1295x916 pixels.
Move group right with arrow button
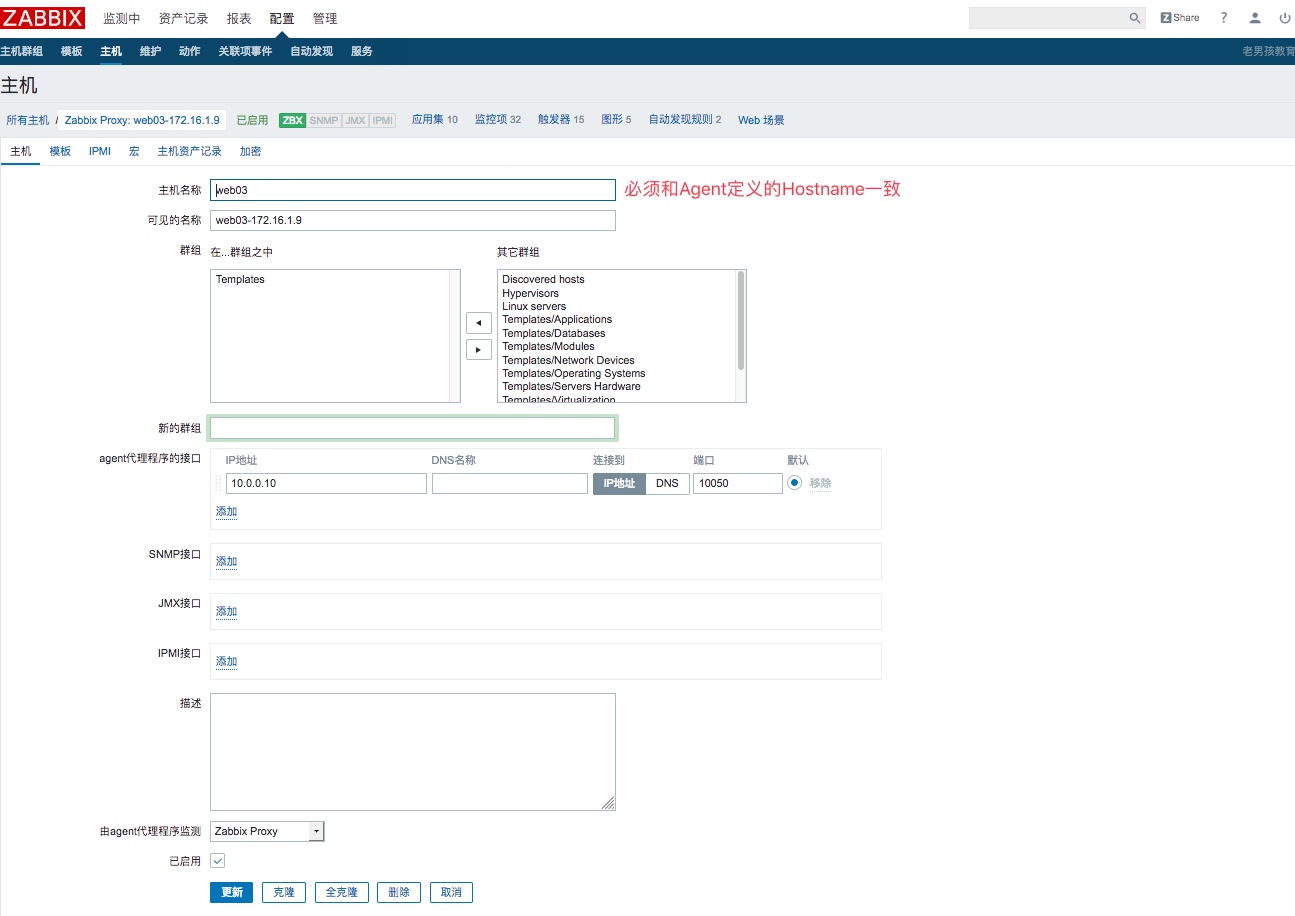479,350
